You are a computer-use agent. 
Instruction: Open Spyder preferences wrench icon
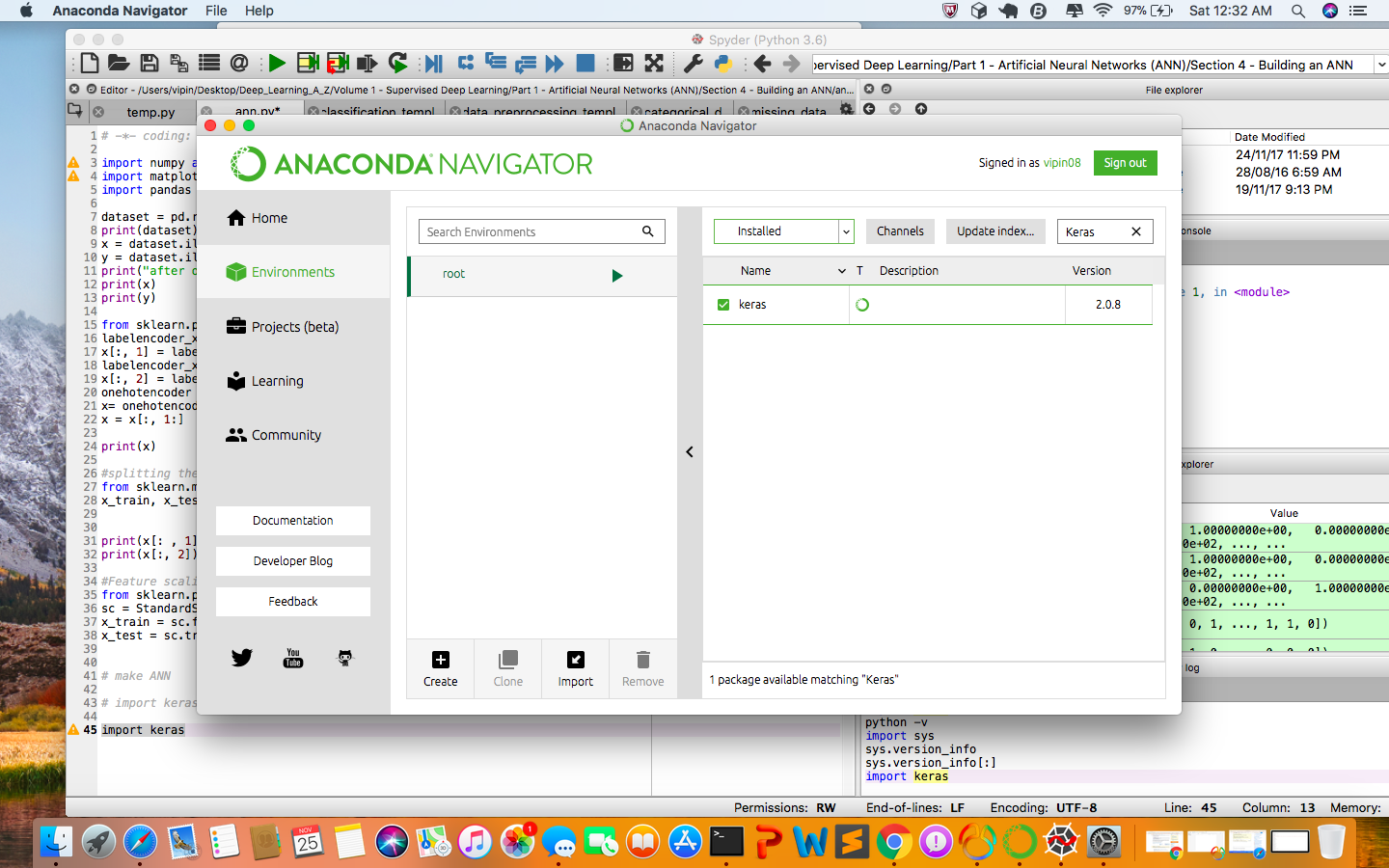tap(693, 64)
